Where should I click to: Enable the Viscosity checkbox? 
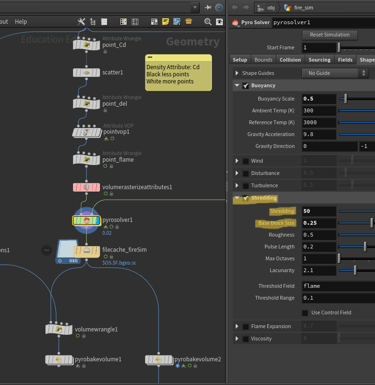tap(246, 339)
